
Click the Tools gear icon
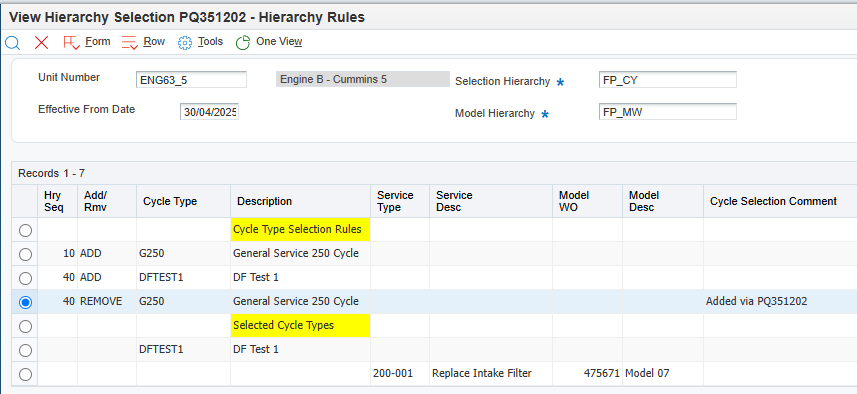click(185, 43)
